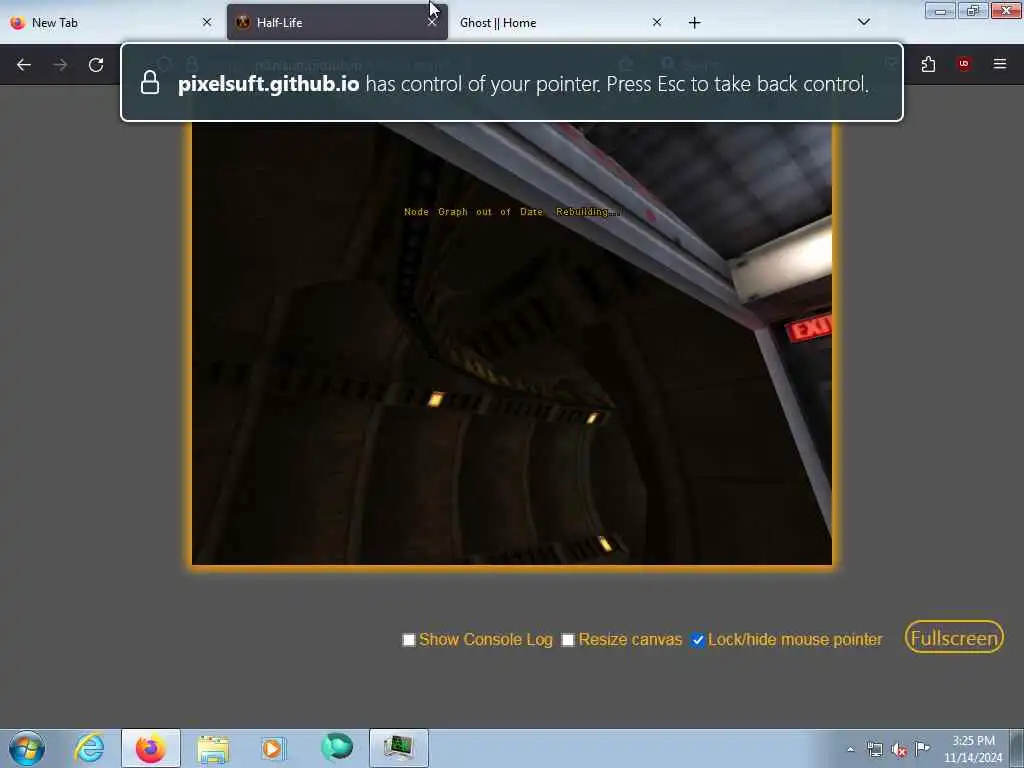Enable the Show Console Log checkbox
1024x768 pixels.
pyautogui.click(x=409, y=640)
